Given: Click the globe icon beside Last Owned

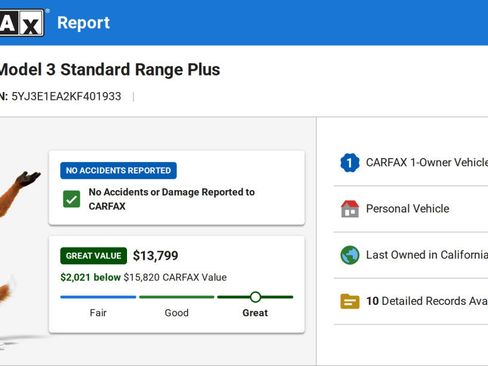Looking at the screenshot, I should tap(350, 255).
